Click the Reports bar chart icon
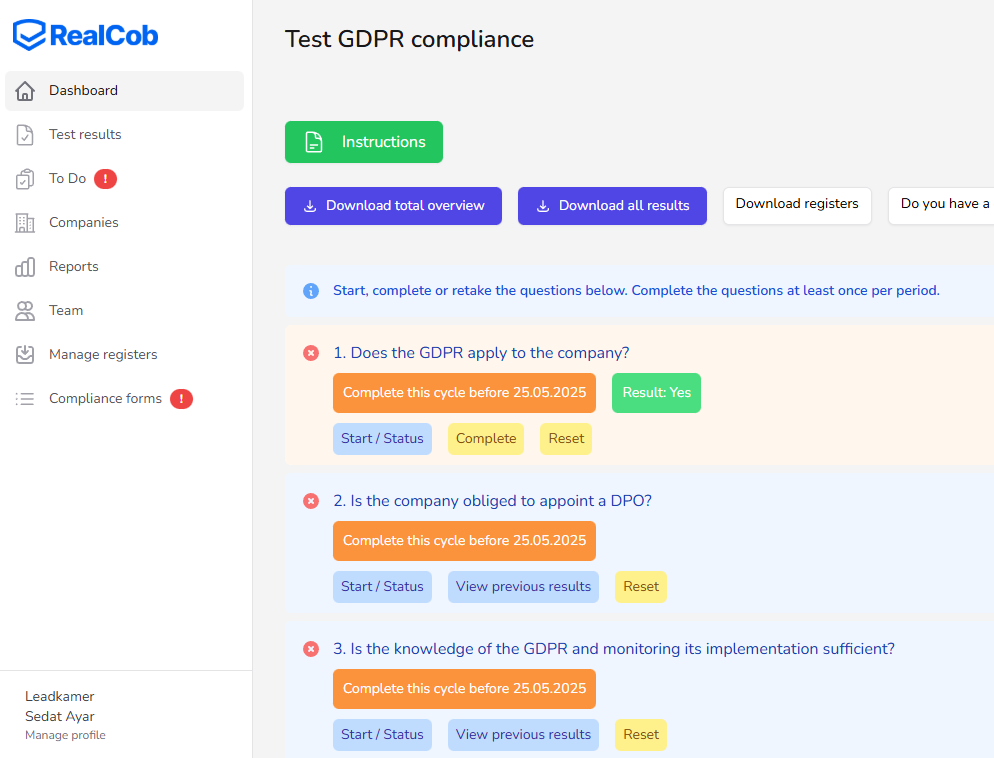994x758 pixels. tap(25, 267)
